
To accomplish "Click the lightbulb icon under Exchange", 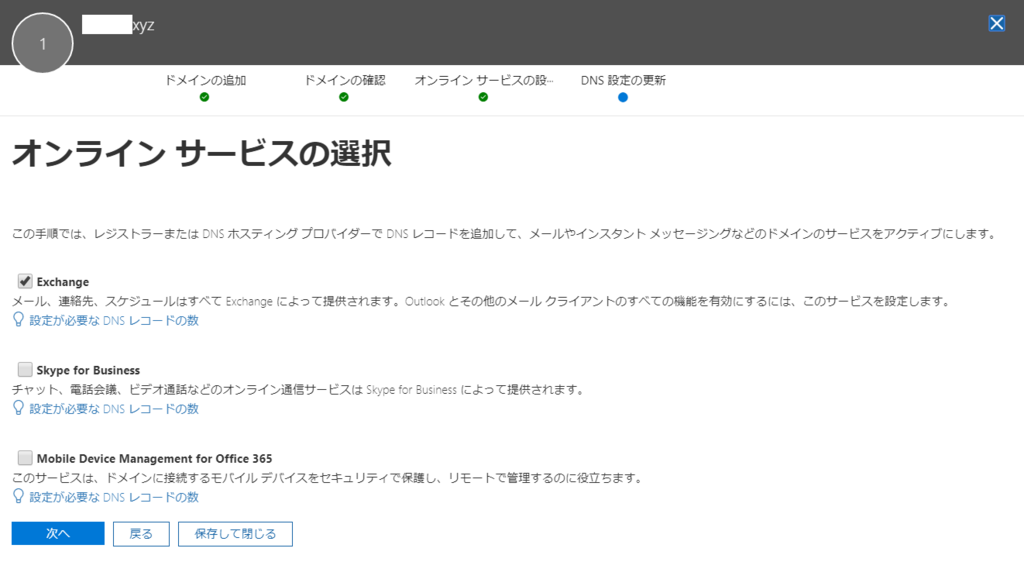I will [x=18, y=320].
